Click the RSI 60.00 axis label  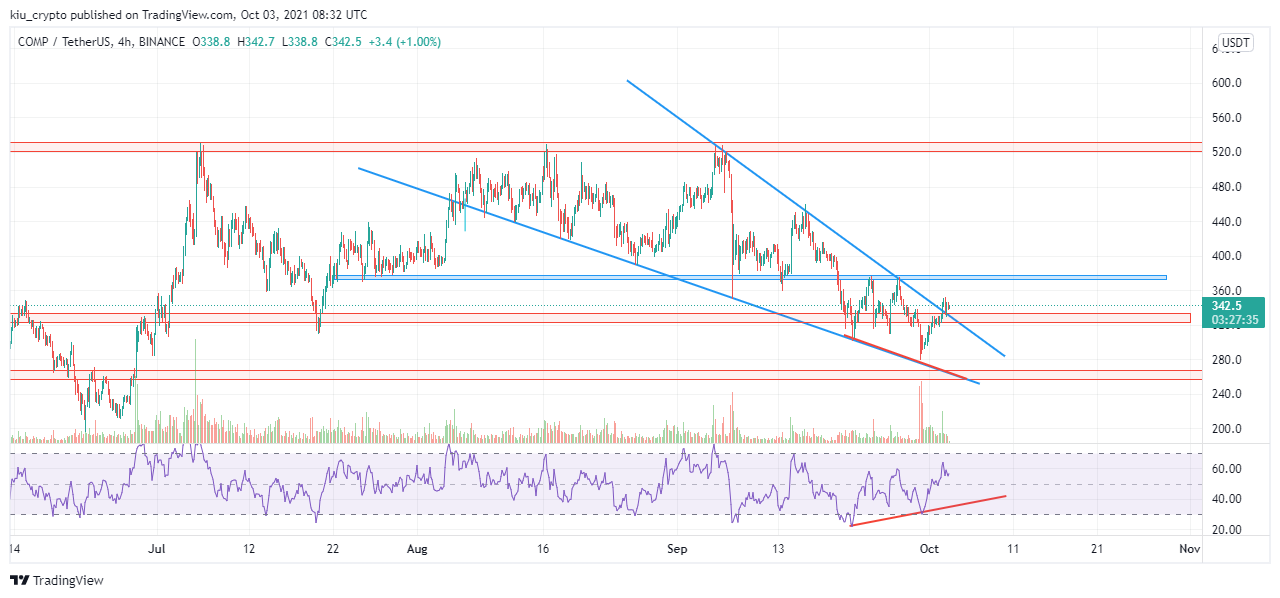(1227, 469)
